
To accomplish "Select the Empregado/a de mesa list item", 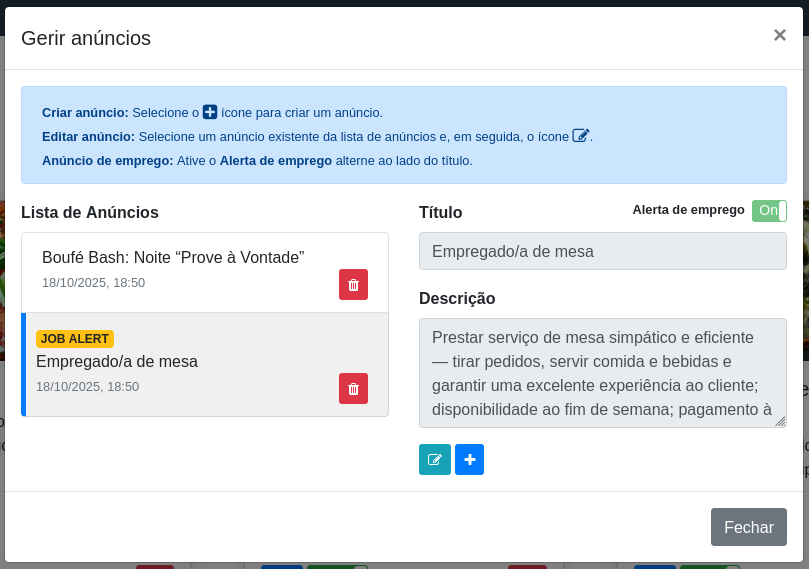I will point(205,364).
